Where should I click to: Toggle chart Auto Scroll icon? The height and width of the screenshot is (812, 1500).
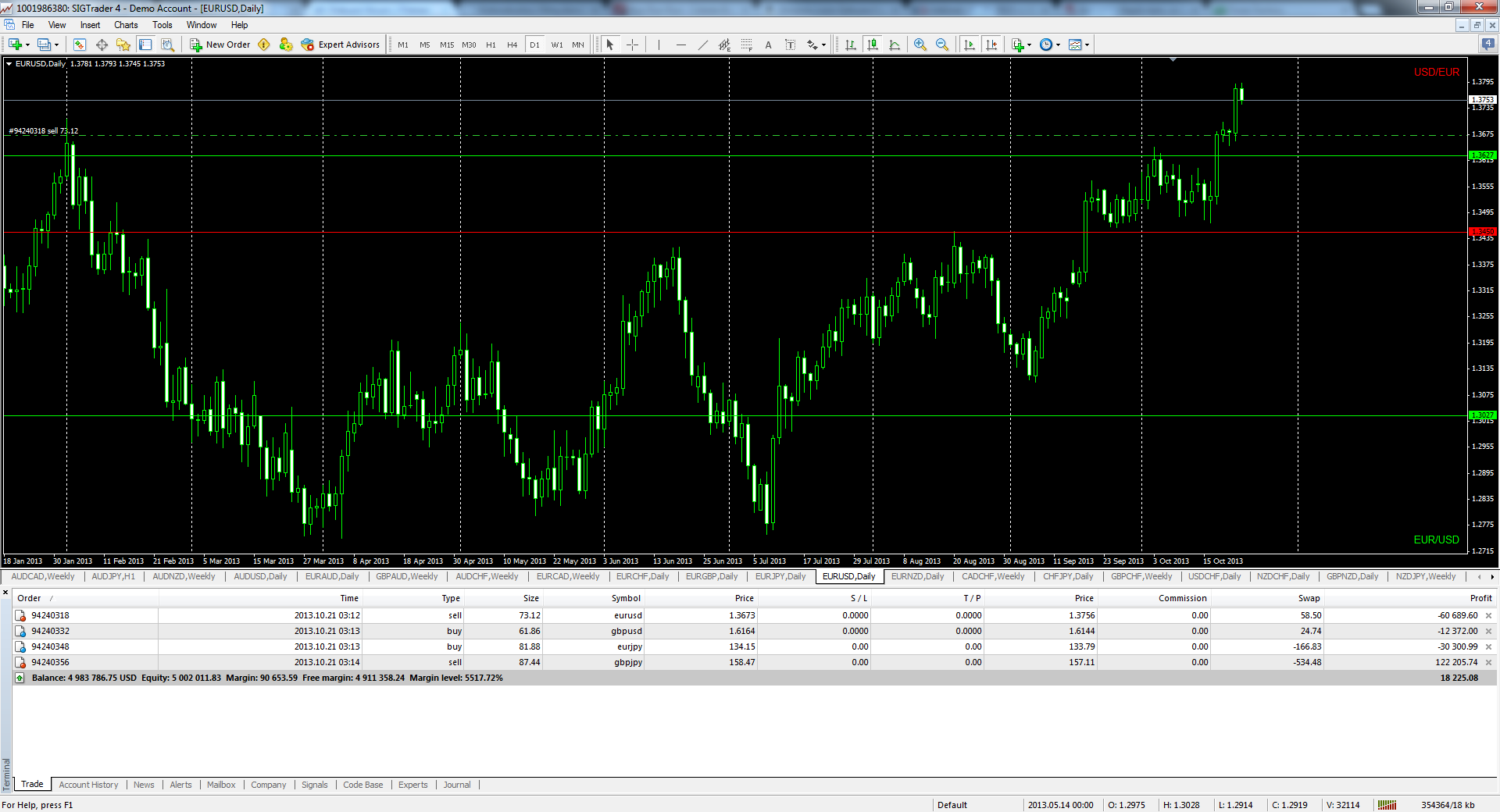click(970, 45)
